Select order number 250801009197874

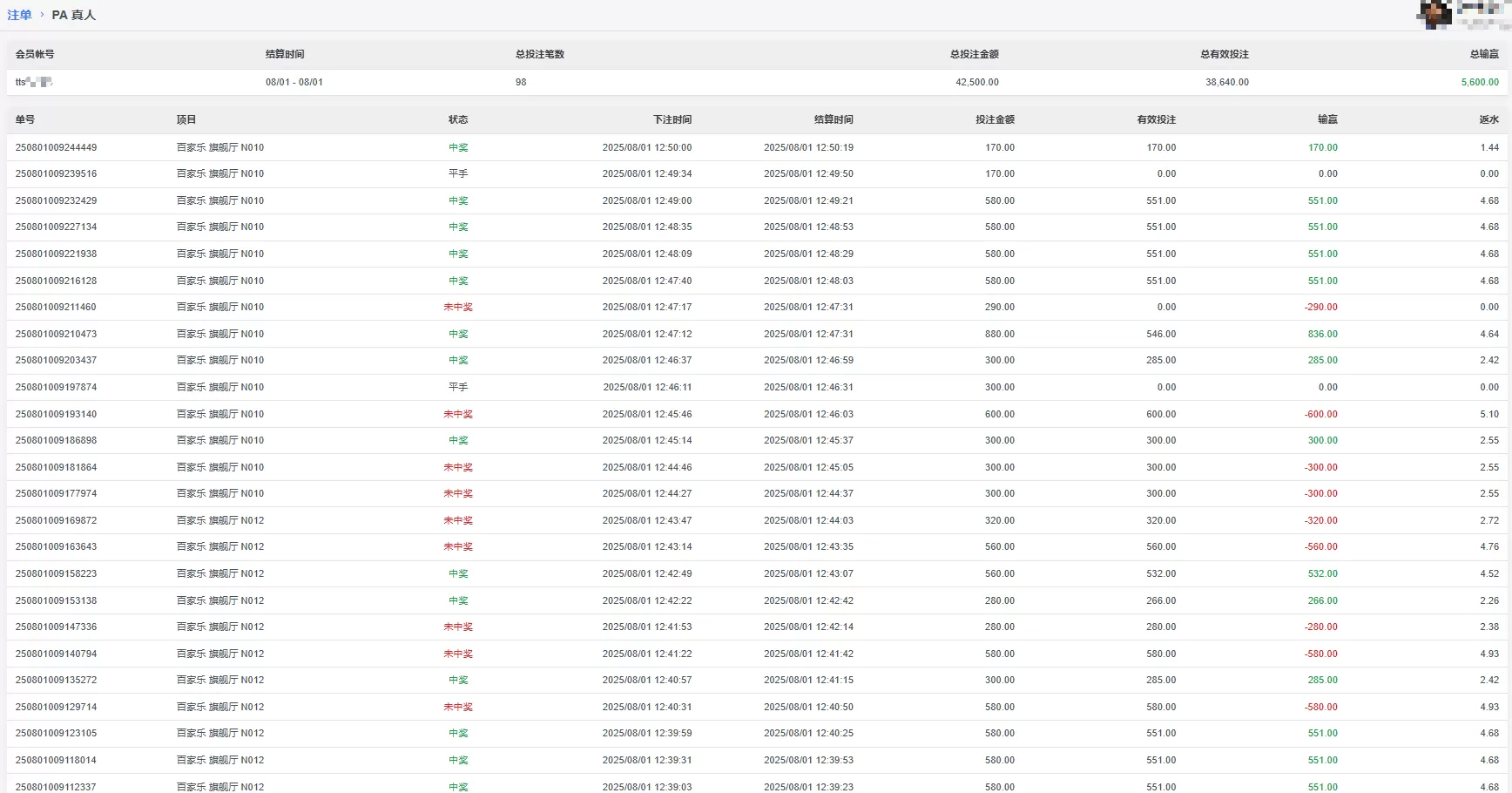coord(57,387)
